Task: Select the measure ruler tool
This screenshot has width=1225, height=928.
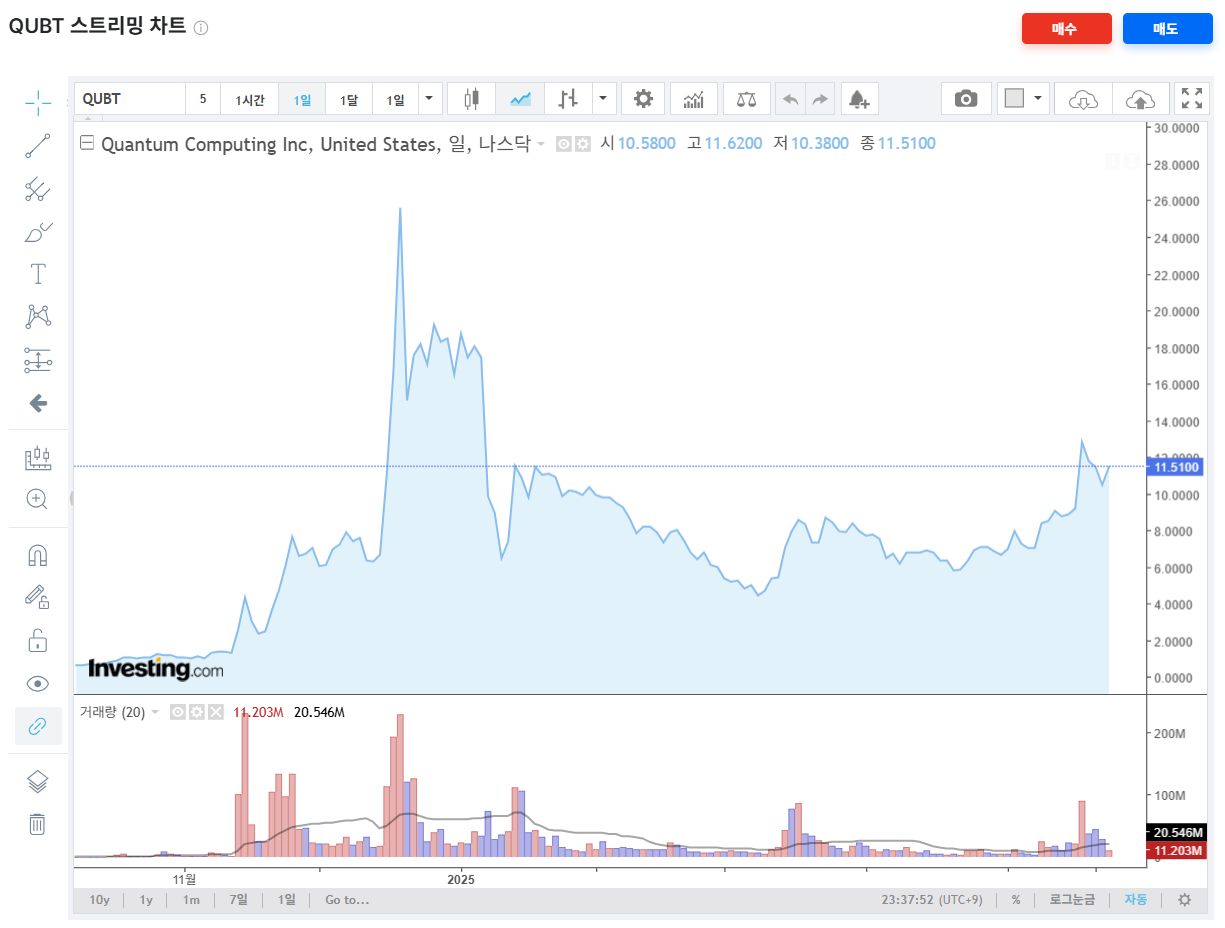Action: 38,458
